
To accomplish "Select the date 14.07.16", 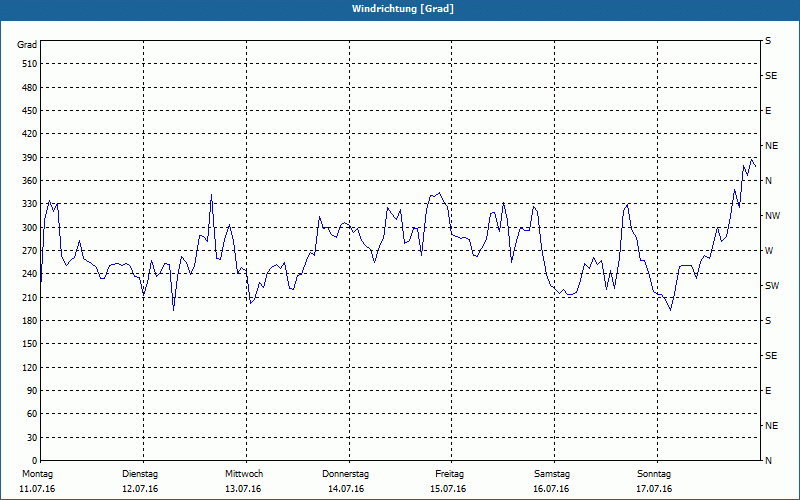I will [346, 489].
